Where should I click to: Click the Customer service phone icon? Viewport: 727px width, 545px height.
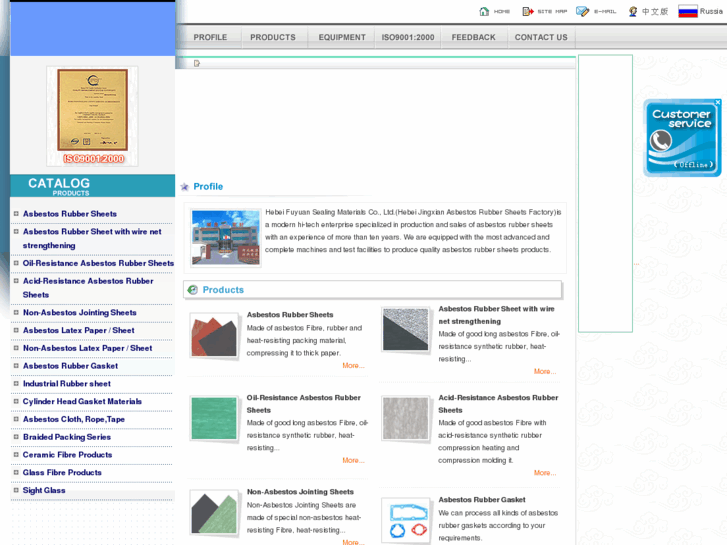[660, 141]
